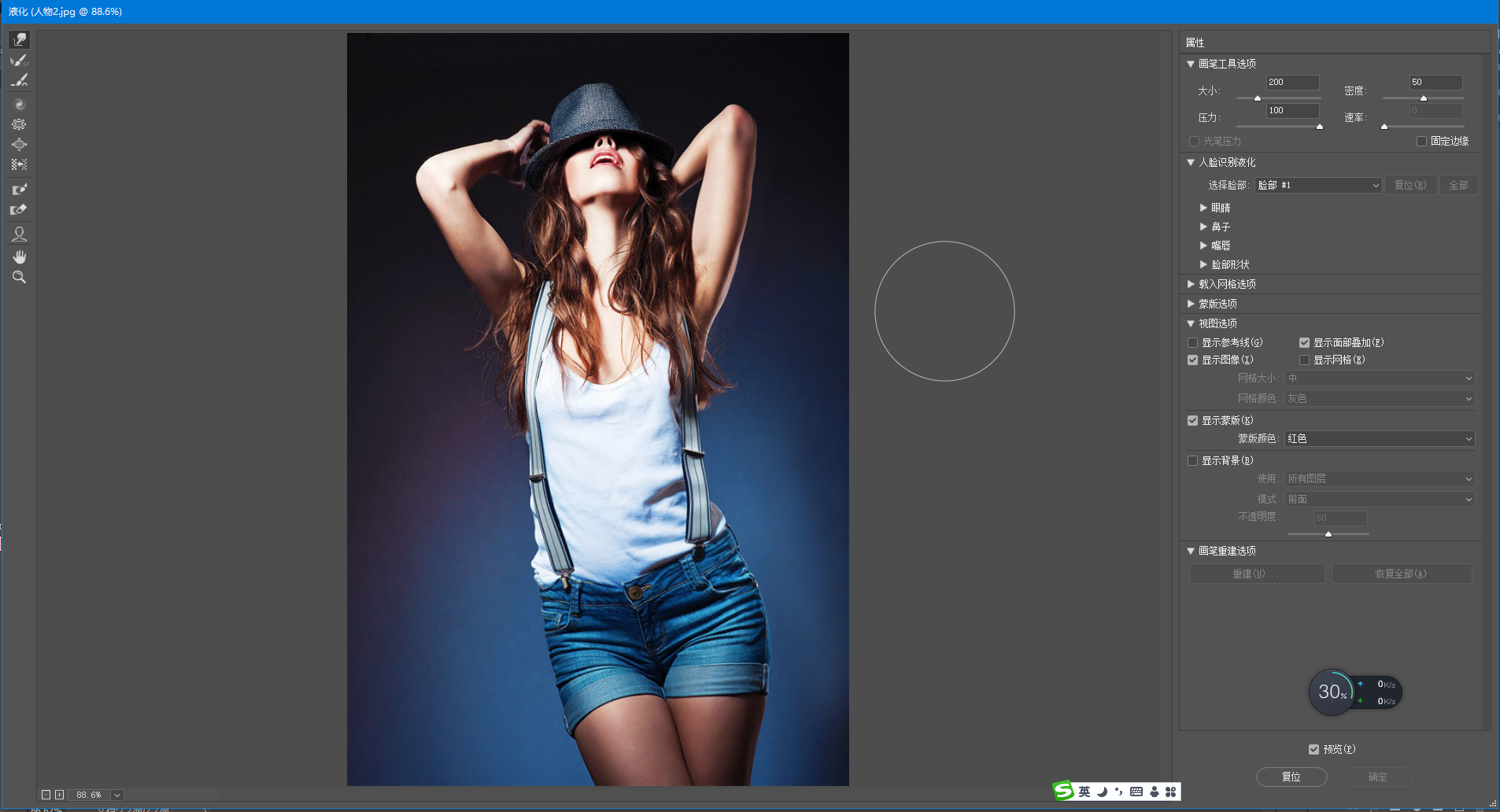Click the moon icon on the IME bar
The height and width of the screenshot is (812, 1500).
tap(1102, 792)
